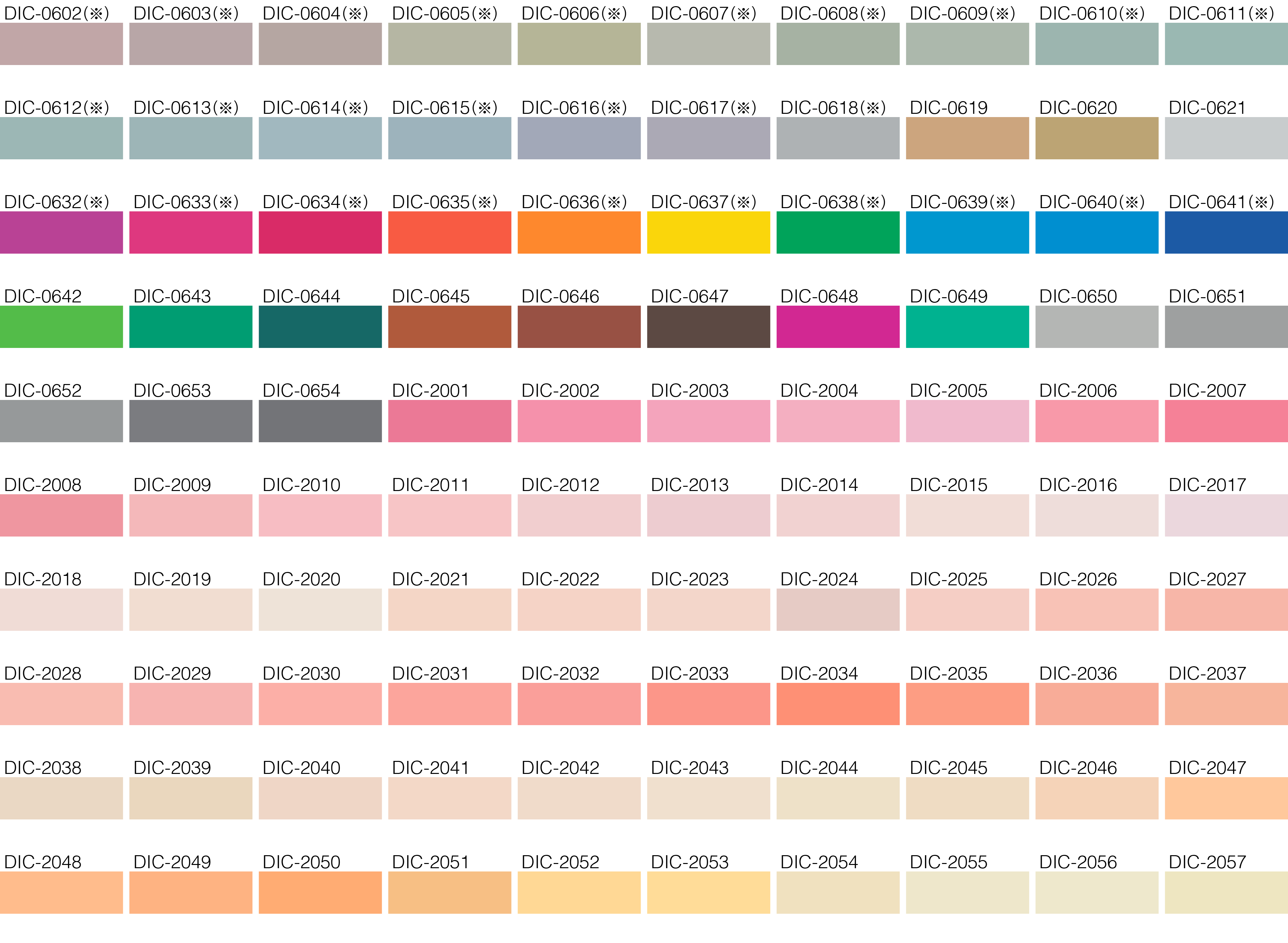Select the DIC-0647 dark brown swatch

click(x=708, y=326)
